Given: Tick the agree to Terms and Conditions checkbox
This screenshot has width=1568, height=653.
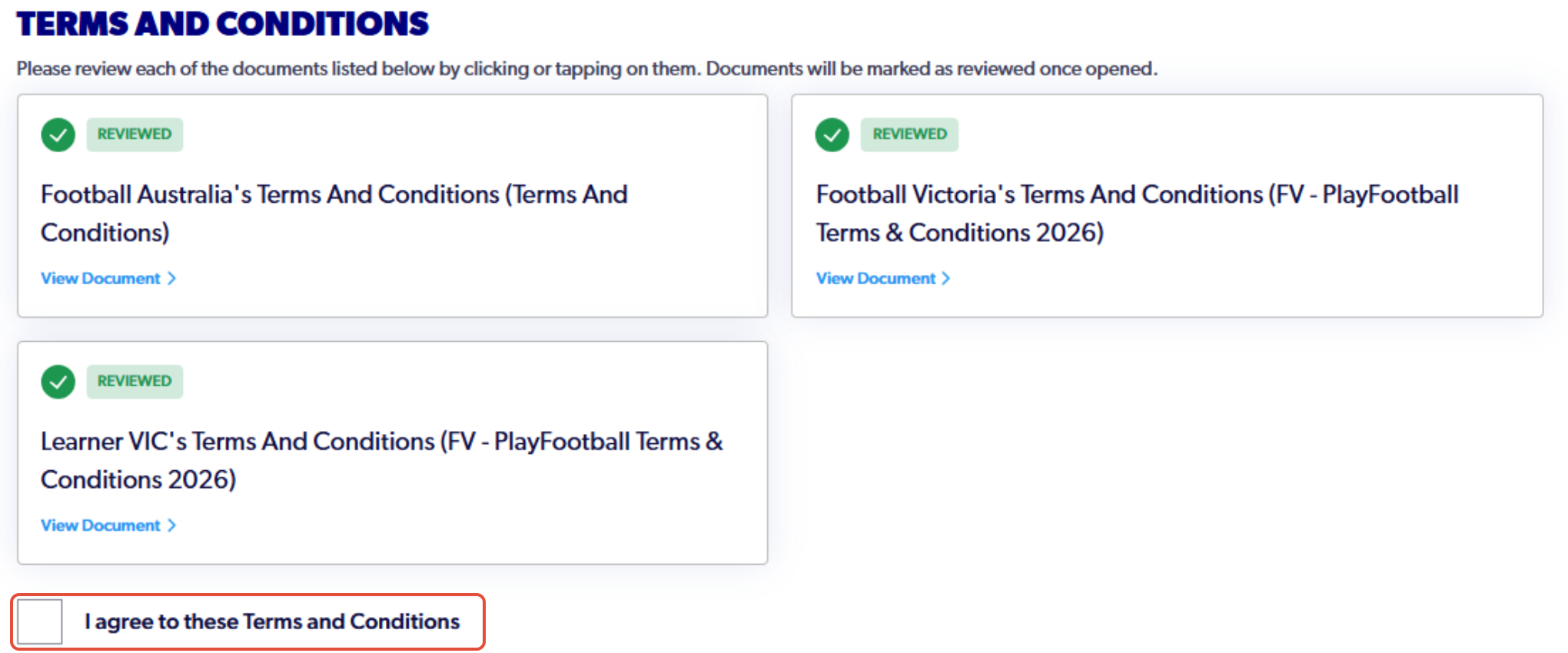Looking at the screenshot, I should [x=39, y=622].
